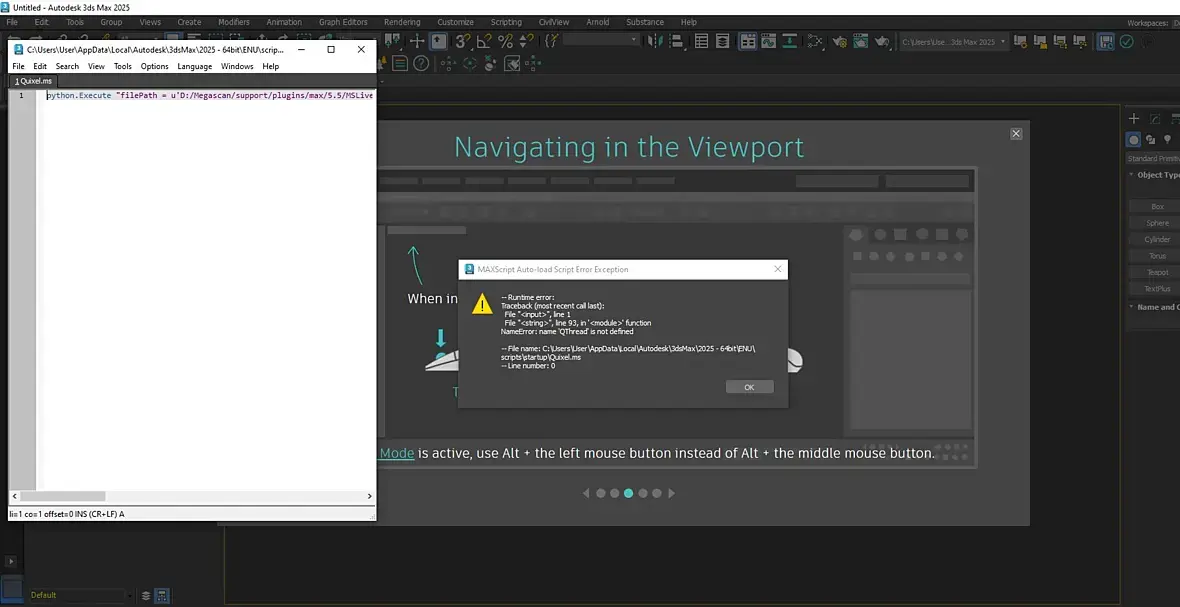Click OK in the script error dialog

(750, 387)
